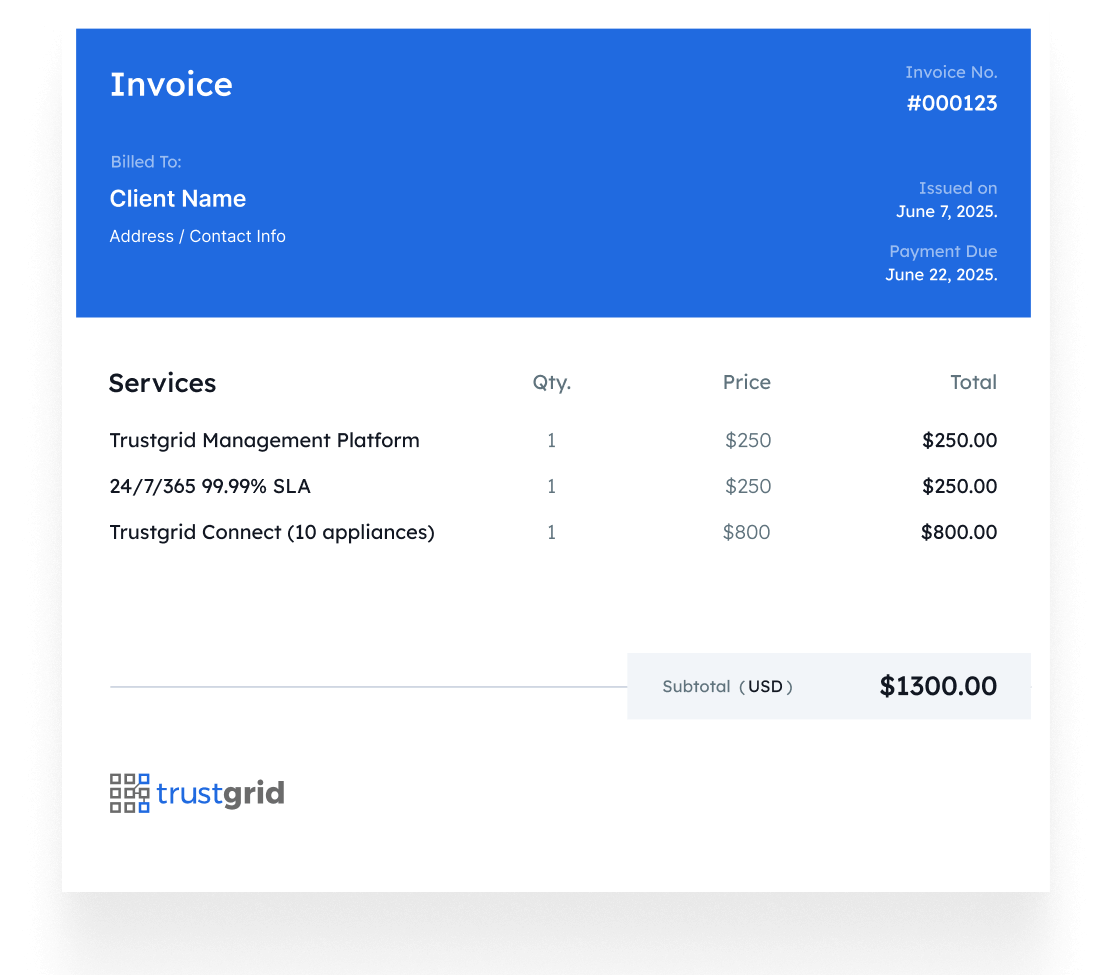This screenshot has width=1112, height=975.
Task: Click the Qty. column header
Action: click(x=552, y=383)
